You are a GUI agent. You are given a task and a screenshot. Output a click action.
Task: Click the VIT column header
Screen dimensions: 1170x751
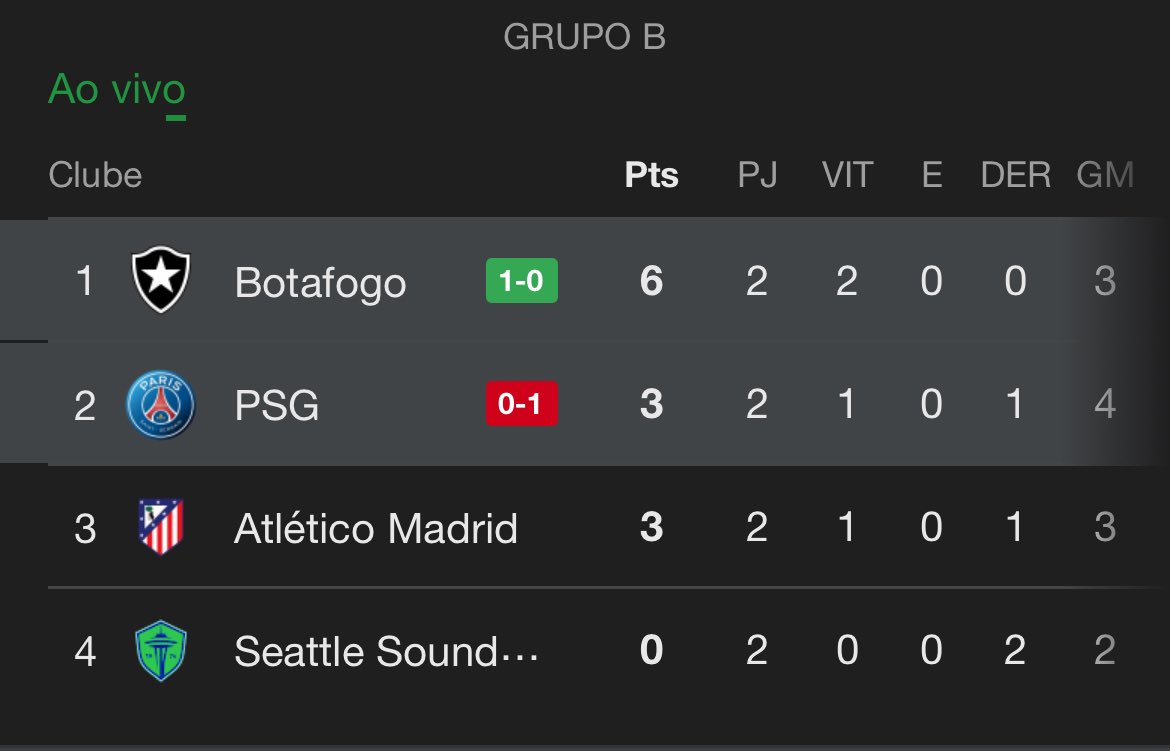pos(848,175)
